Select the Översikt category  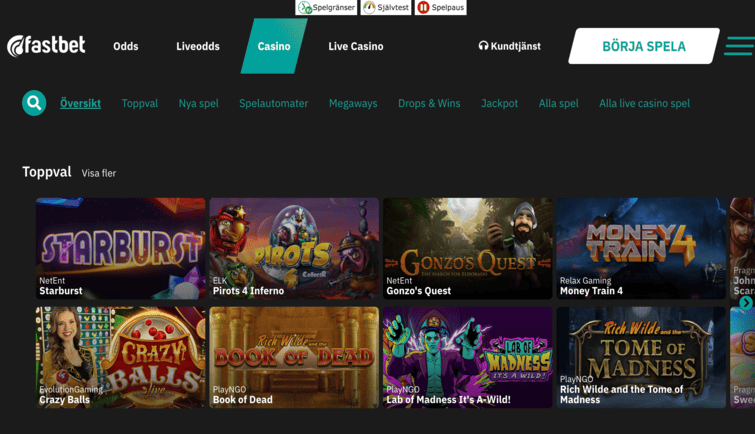(80, 103)
